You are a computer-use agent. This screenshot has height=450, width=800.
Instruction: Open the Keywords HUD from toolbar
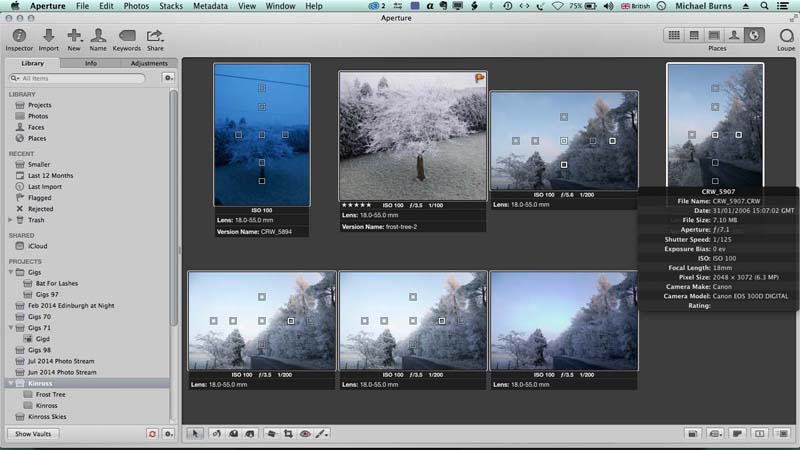pos(127,39)
